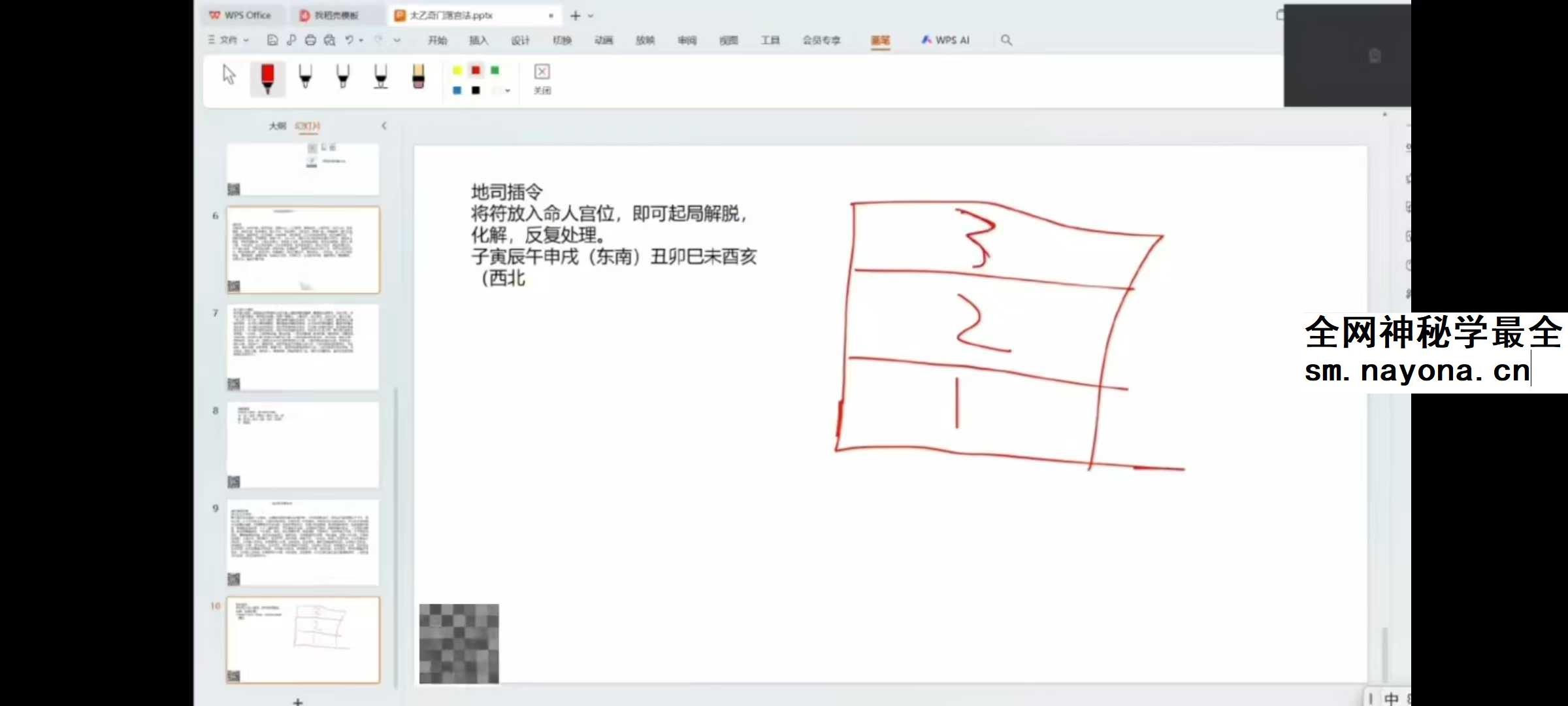This screenshot has width=1568, height=706.
Task: Open the 工具 Tools ribbon tab
Action: (770, 41)
